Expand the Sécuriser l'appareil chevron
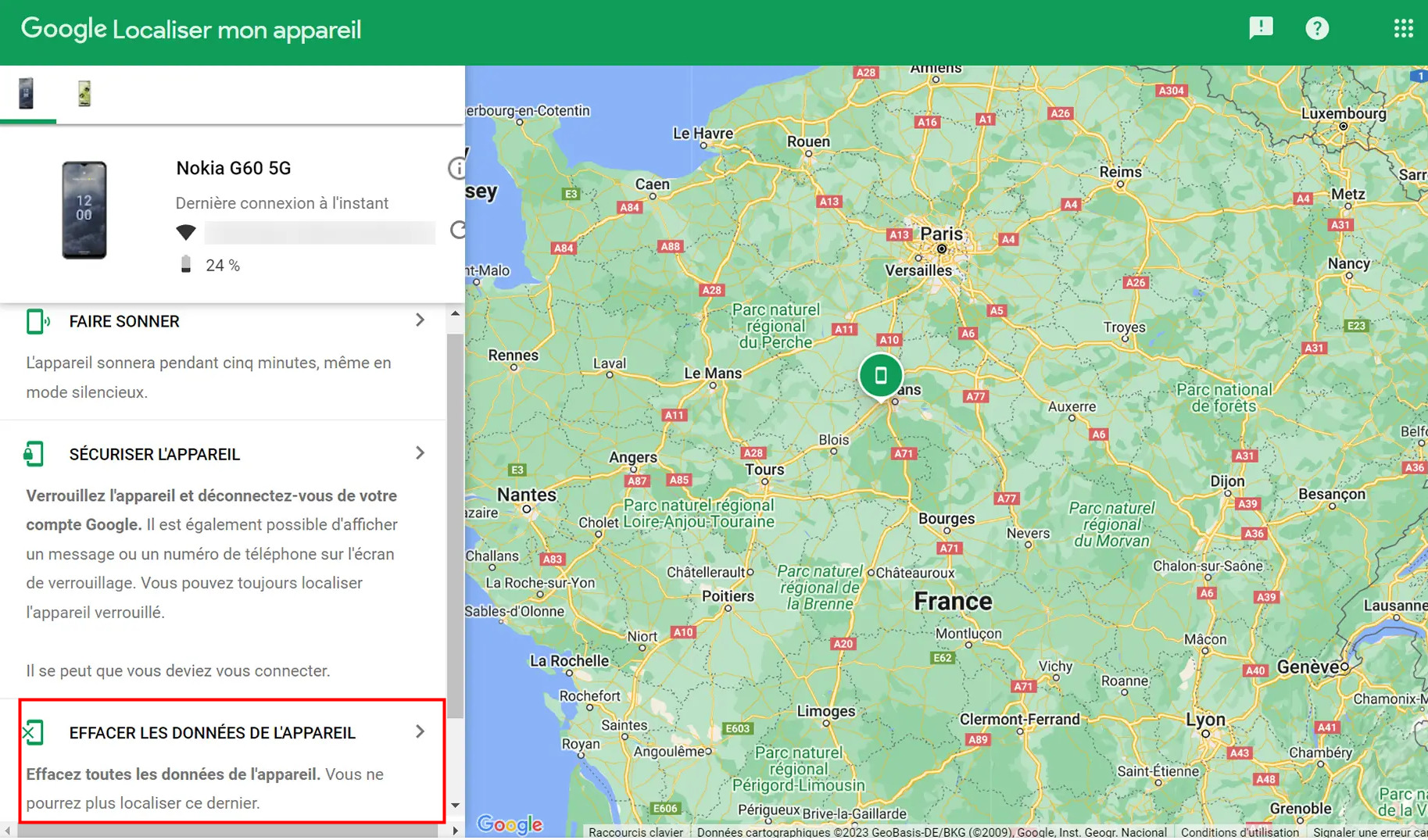1428x840 pixels. tap(421, 452)
